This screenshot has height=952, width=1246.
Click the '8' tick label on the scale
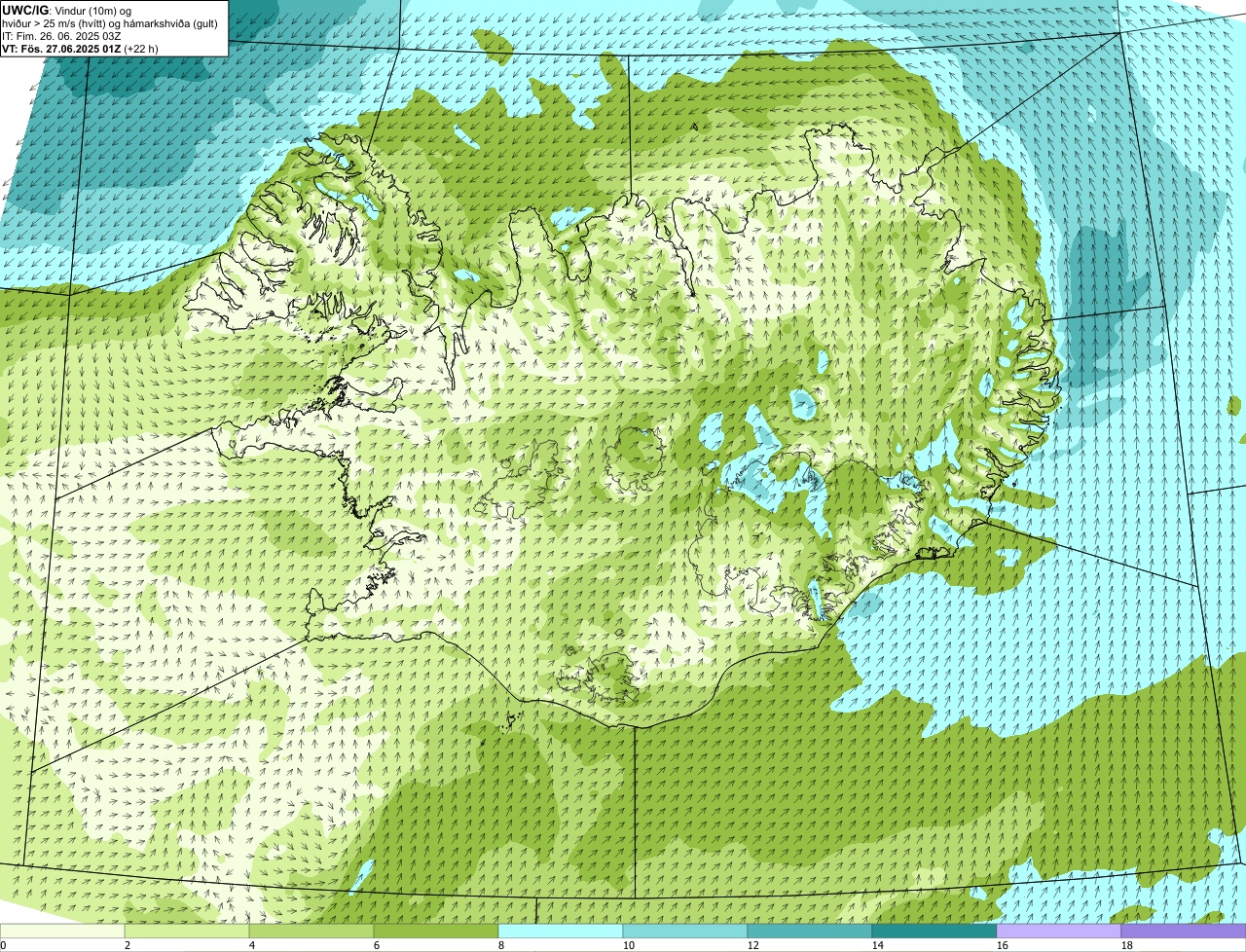[x=501, y=945]
